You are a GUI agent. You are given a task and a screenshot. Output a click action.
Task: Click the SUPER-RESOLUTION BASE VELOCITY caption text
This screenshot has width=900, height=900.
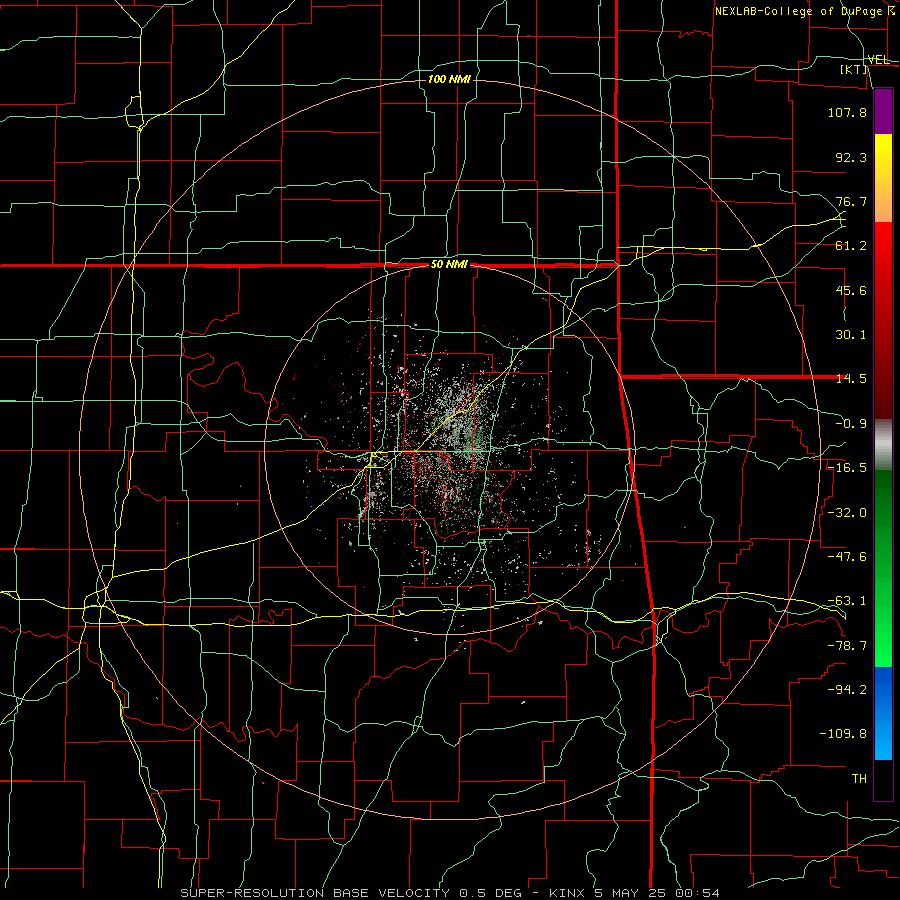(x=315, y=893)
